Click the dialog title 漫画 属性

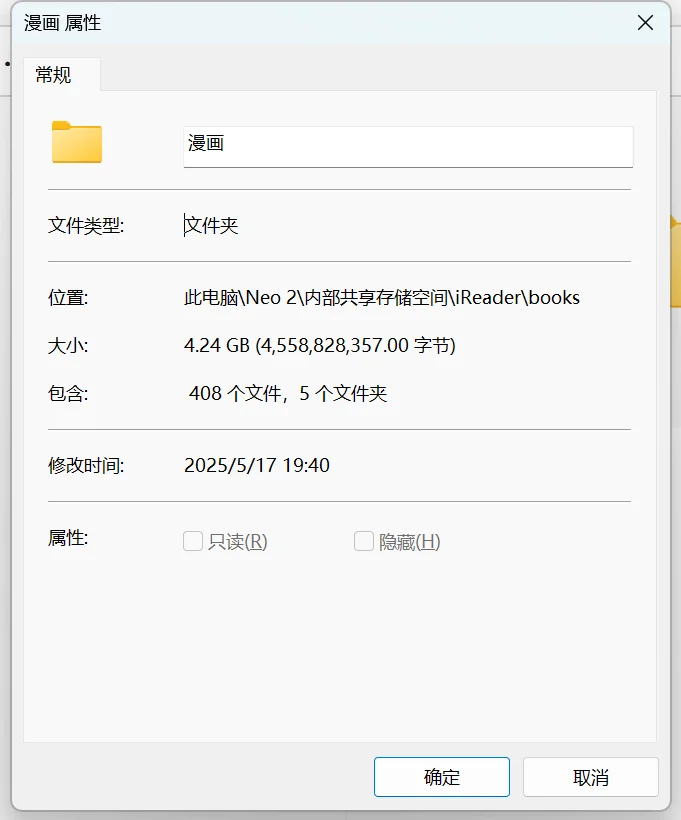pyautogui.click(x=62, y=23)
